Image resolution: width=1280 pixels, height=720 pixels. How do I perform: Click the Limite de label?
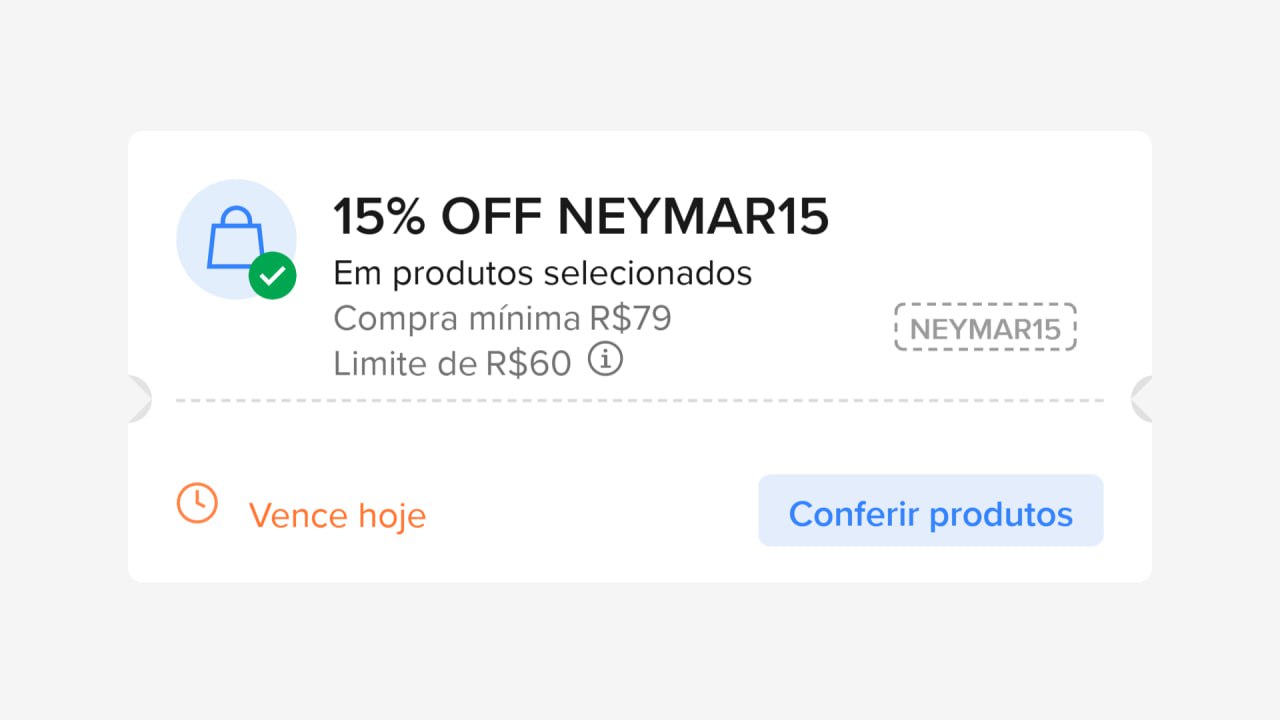click(x=405, y=363)
